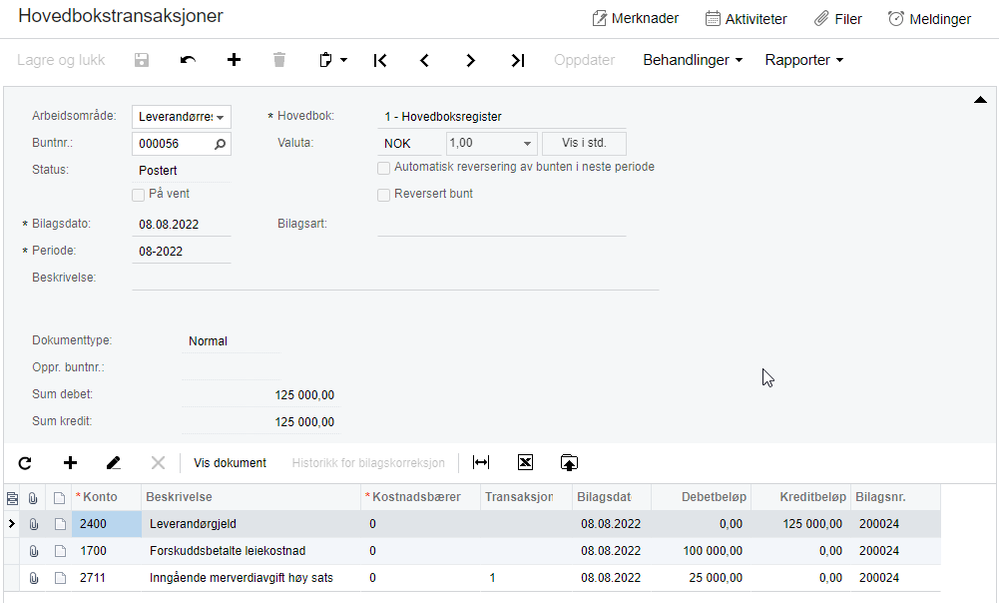Collapse the header form panel
The image size is (999, 603).
point(980,100)
